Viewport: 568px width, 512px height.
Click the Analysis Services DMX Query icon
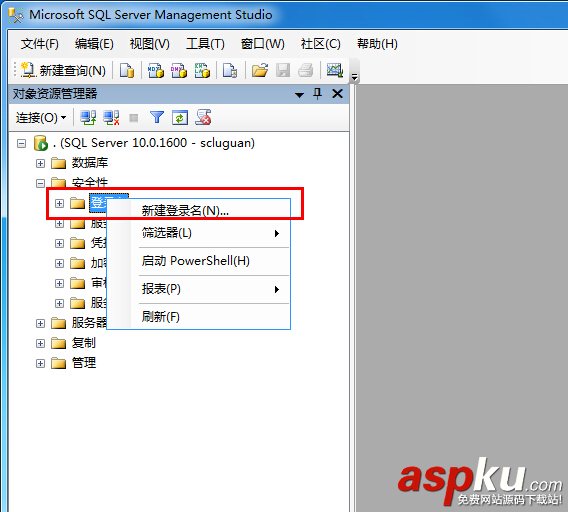[179, 70]
